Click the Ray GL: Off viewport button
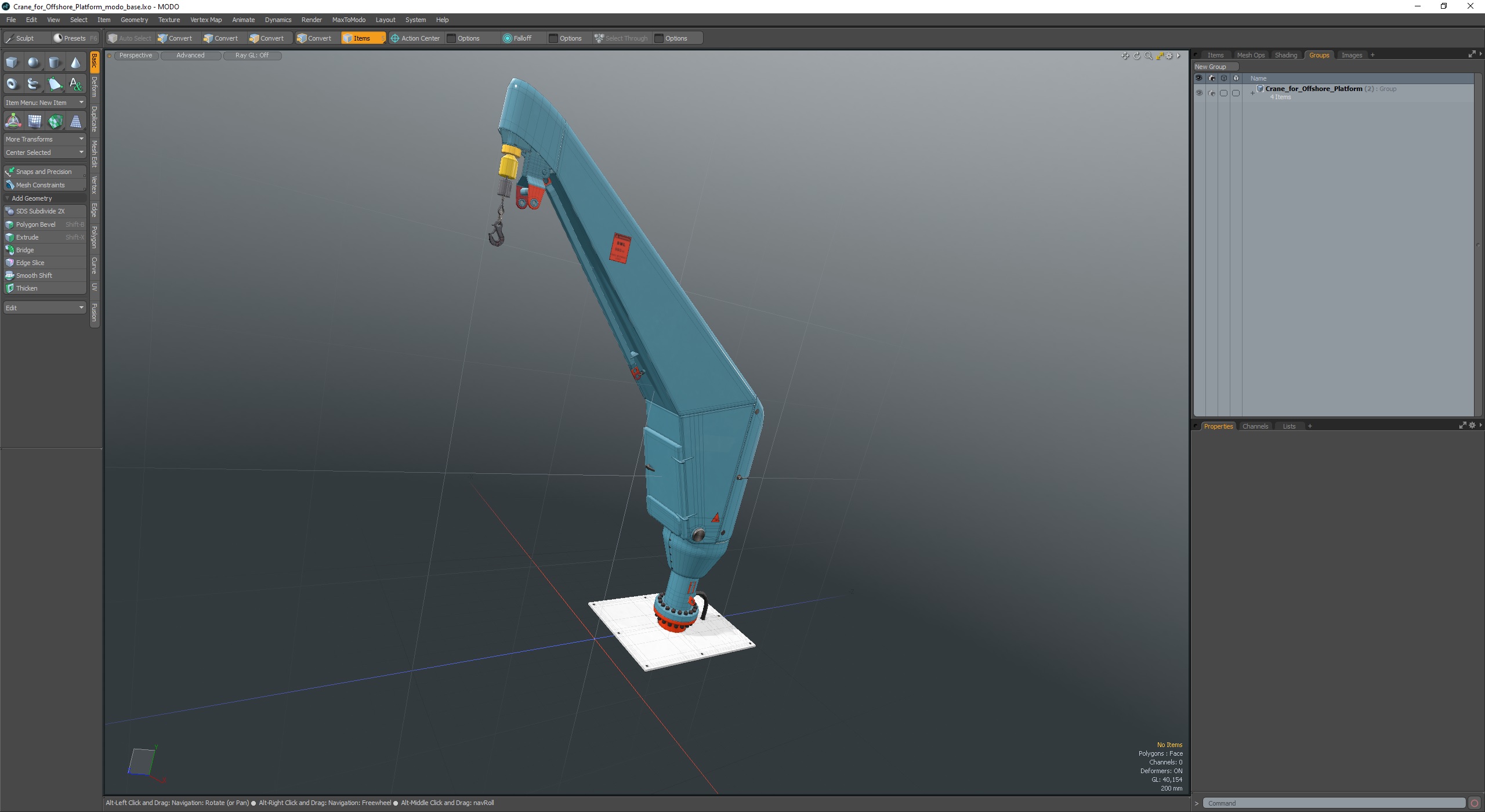Viewport: 1485px width, 812px height. coord(252,56)
